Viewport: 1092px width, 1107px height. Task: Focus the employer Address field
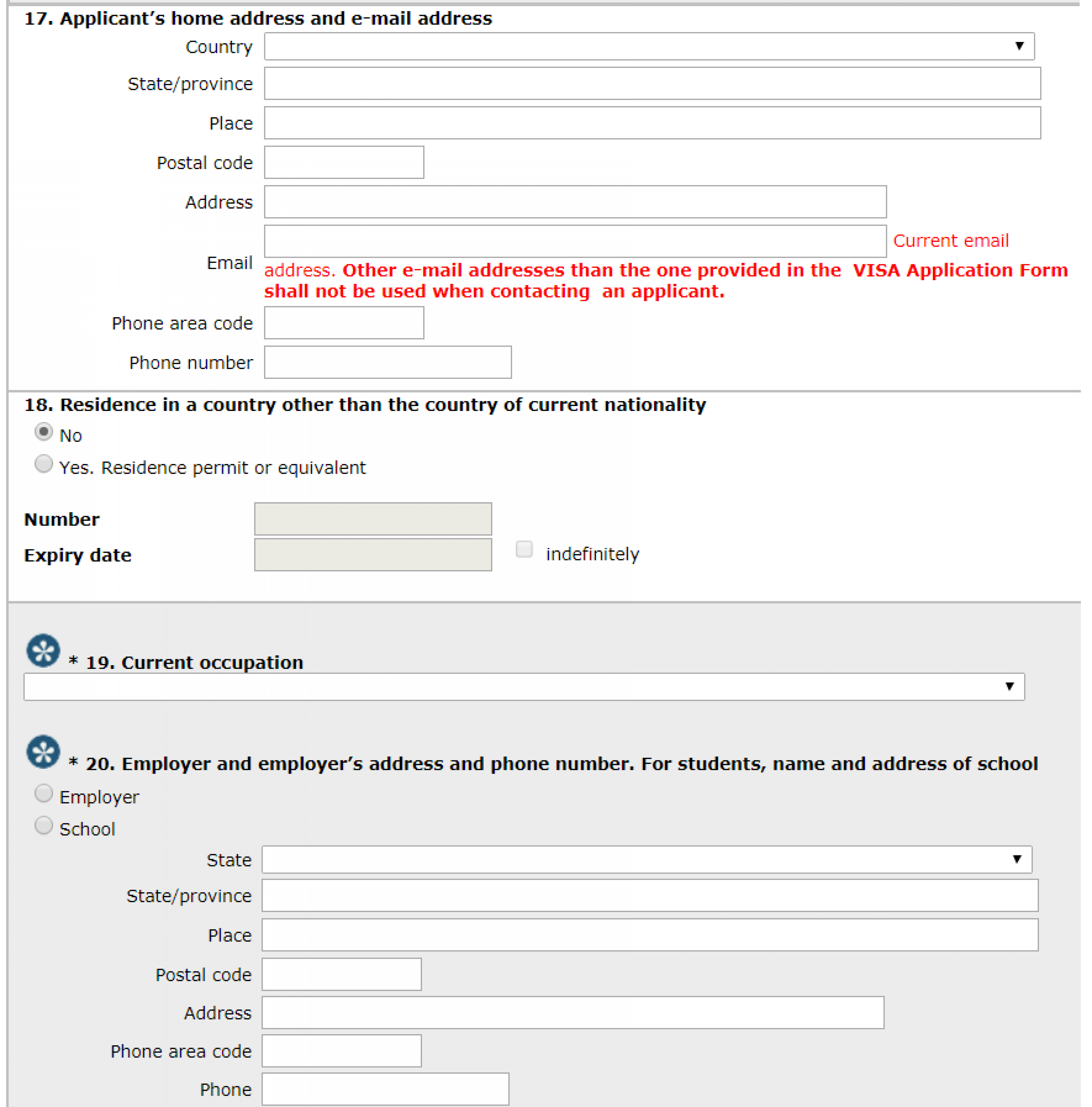pos(572,1012)
